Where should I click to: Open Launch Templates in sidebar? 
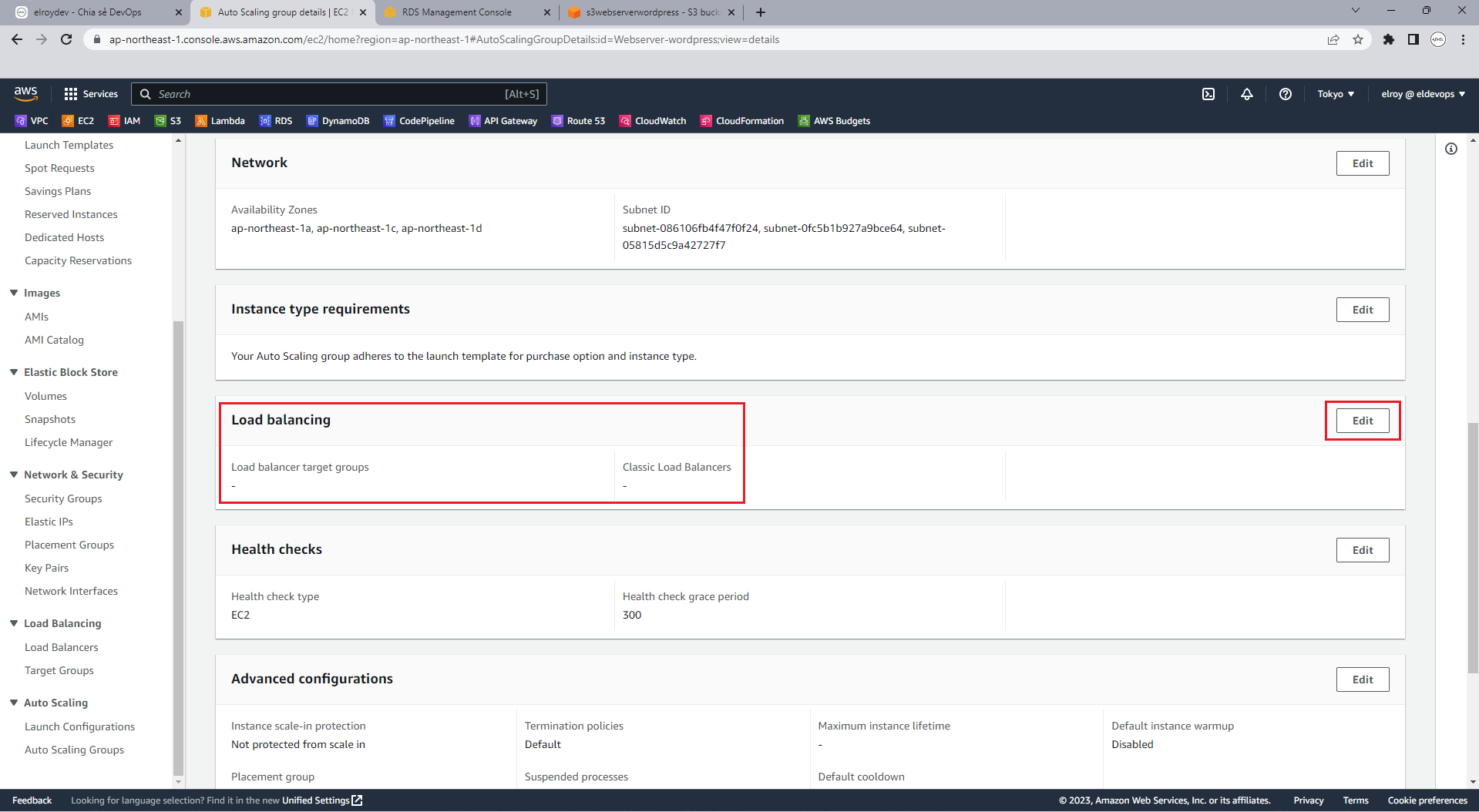69,145
